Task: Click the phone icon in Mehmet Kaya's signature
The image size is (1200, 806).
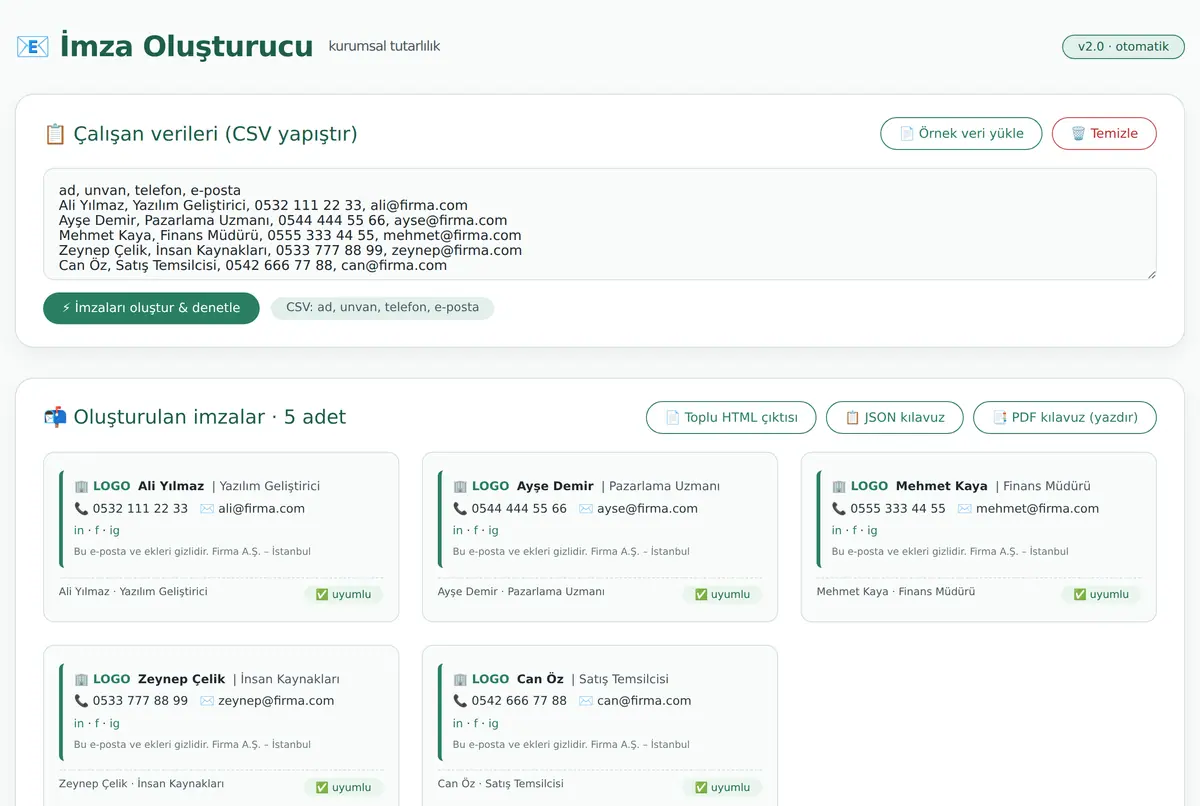Action: click(839, 508)
